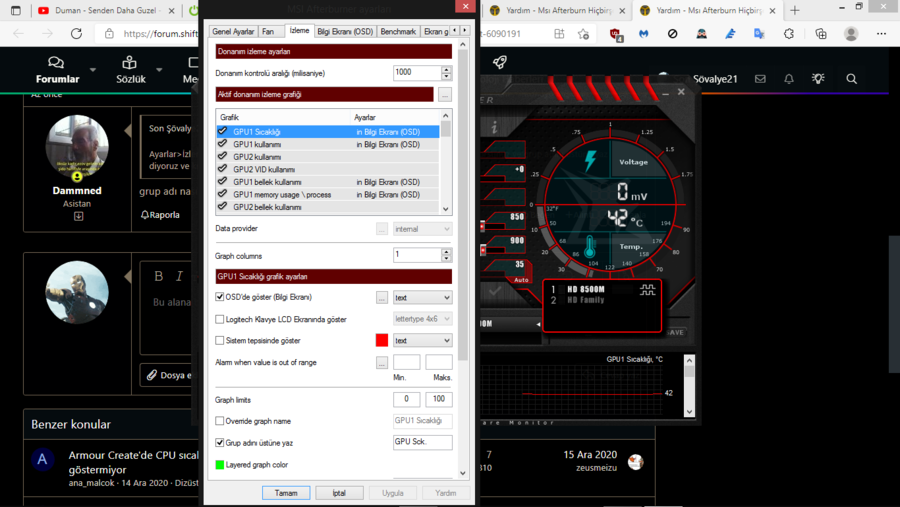Viewport: 900px width, 507px height.
Task: Click the Tamam button
Action: pos(286,493)
